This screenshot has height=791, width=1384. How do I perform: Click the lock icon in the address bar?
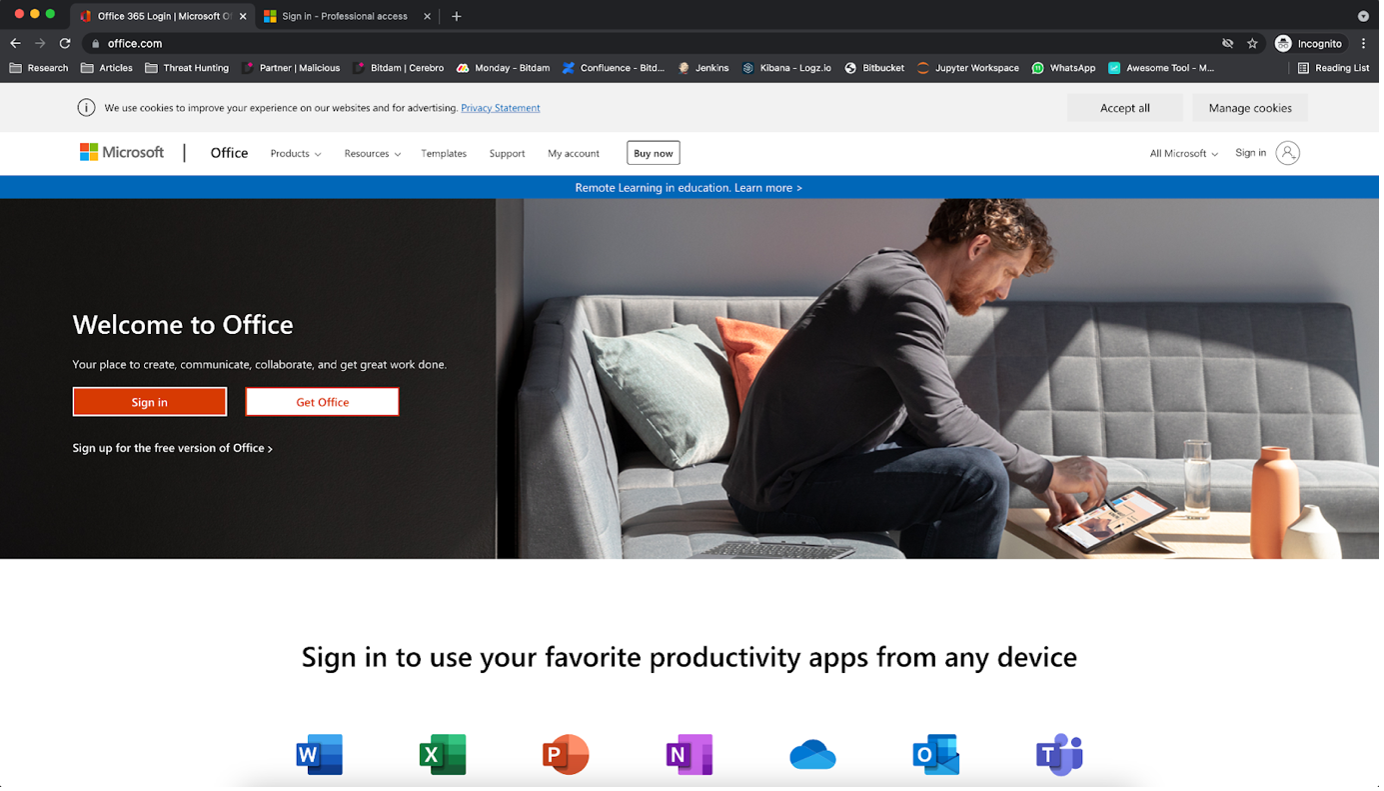(x=96, y=44)
